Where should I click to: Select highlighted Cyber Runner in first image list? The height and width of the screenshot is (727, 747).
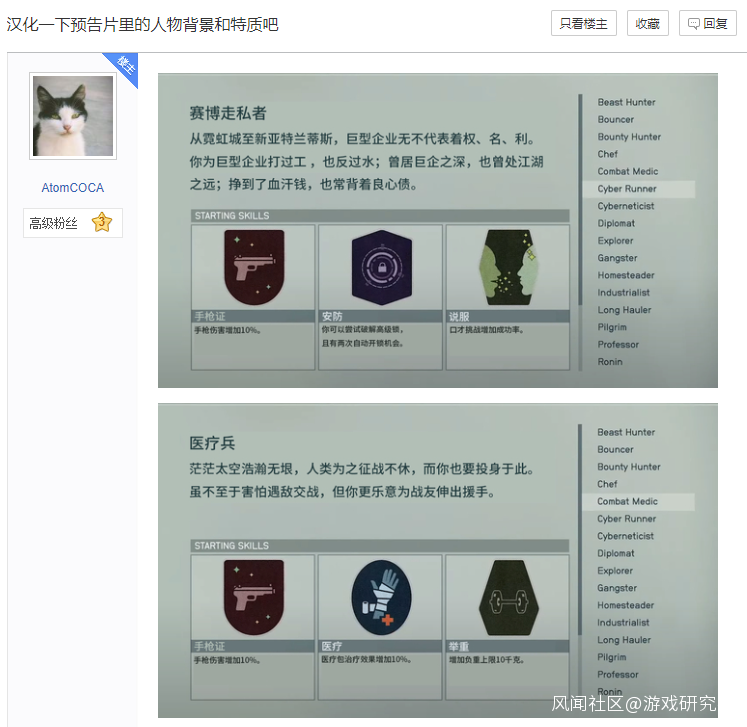pos(638,189)
